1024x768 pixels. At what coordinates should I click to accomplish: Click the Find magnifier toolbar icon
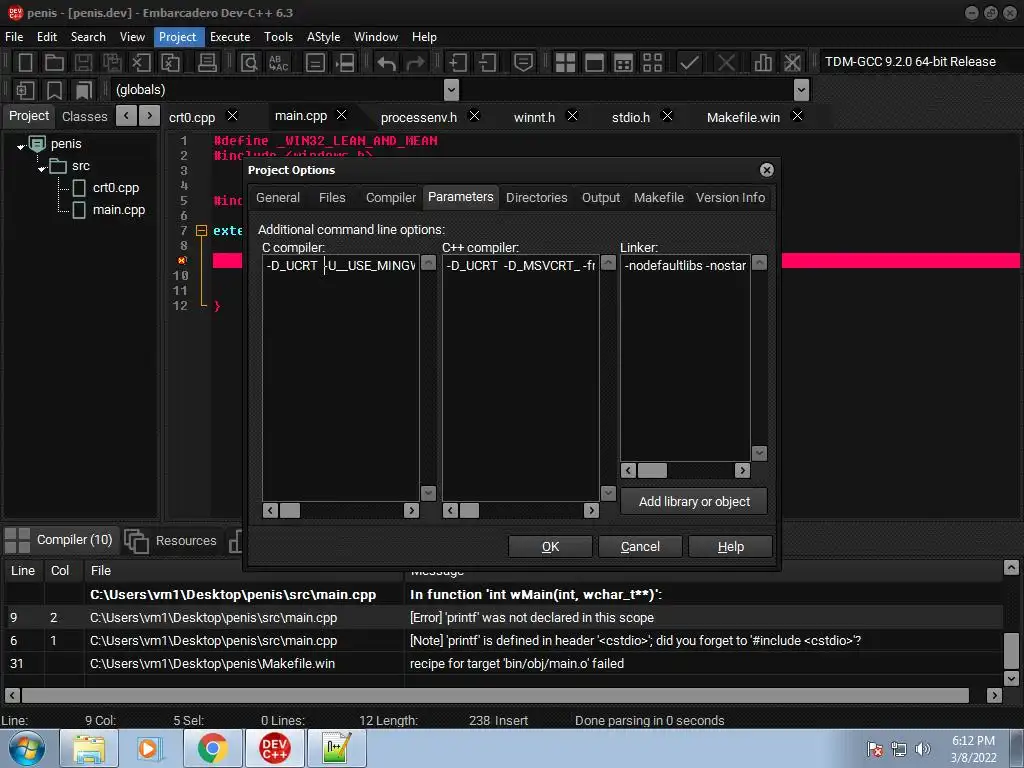[249, 63]
